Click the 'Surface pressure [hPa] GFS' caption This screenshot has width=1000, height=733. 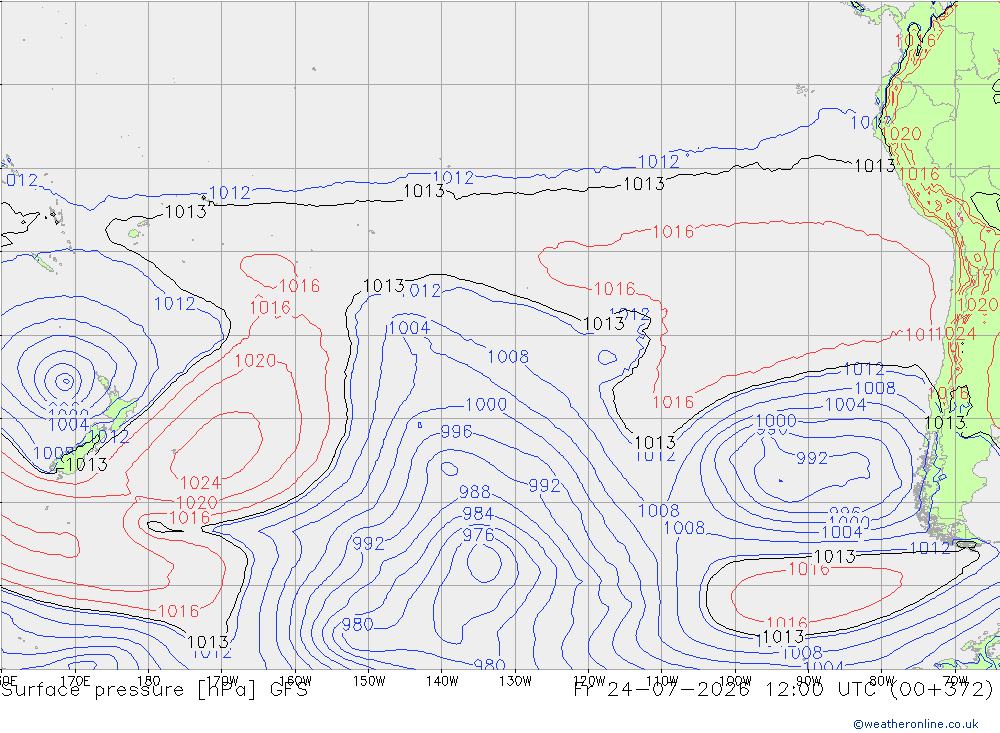[154, 690]
